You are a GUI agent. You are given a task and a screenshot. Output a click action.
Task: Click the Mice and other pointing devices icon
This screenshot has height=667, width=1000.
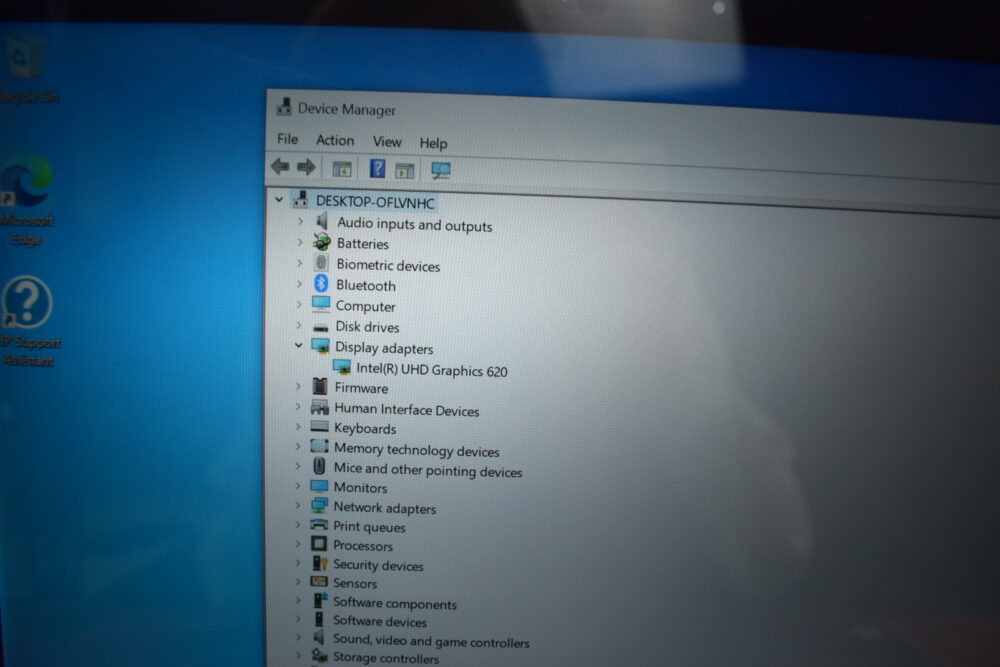pos(320,466)
